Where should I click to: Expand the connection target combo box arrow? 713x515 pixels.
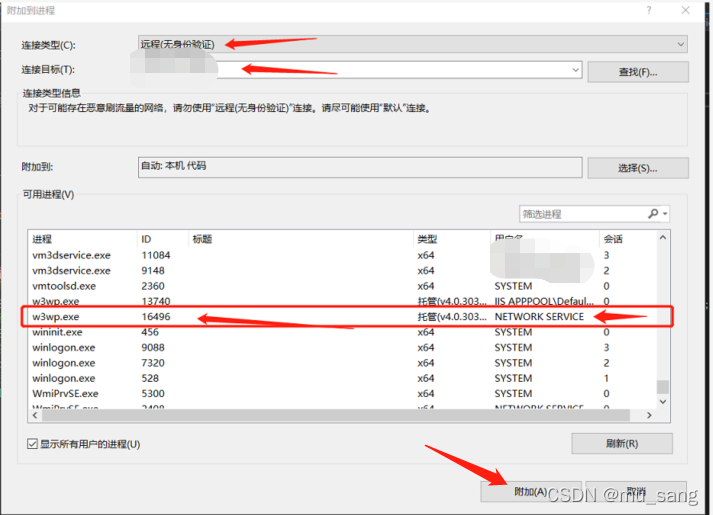[x=575, y=70]
